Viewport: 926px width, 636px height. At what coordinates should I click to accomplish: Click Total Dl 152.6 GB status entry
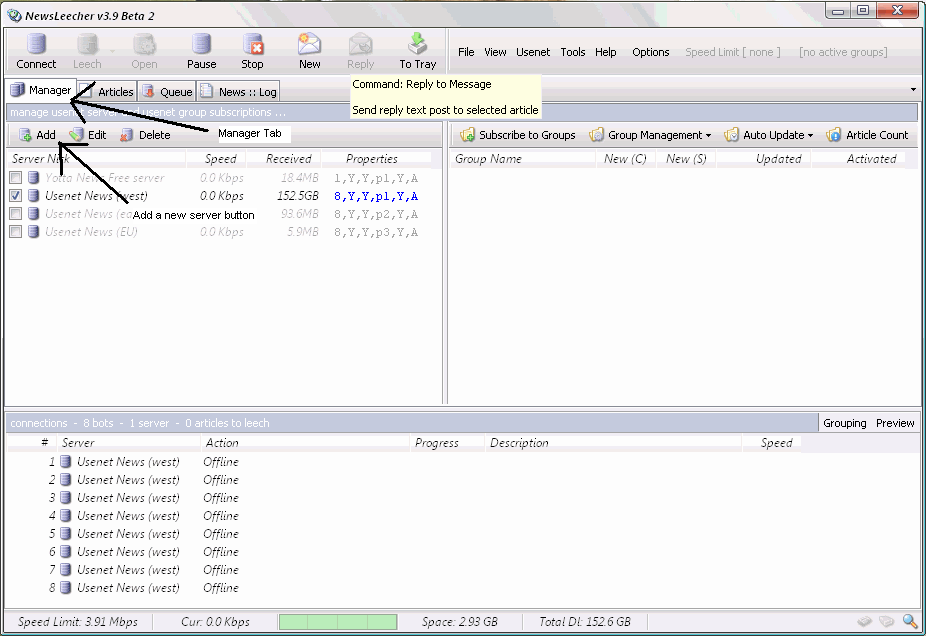coord(585,622)
